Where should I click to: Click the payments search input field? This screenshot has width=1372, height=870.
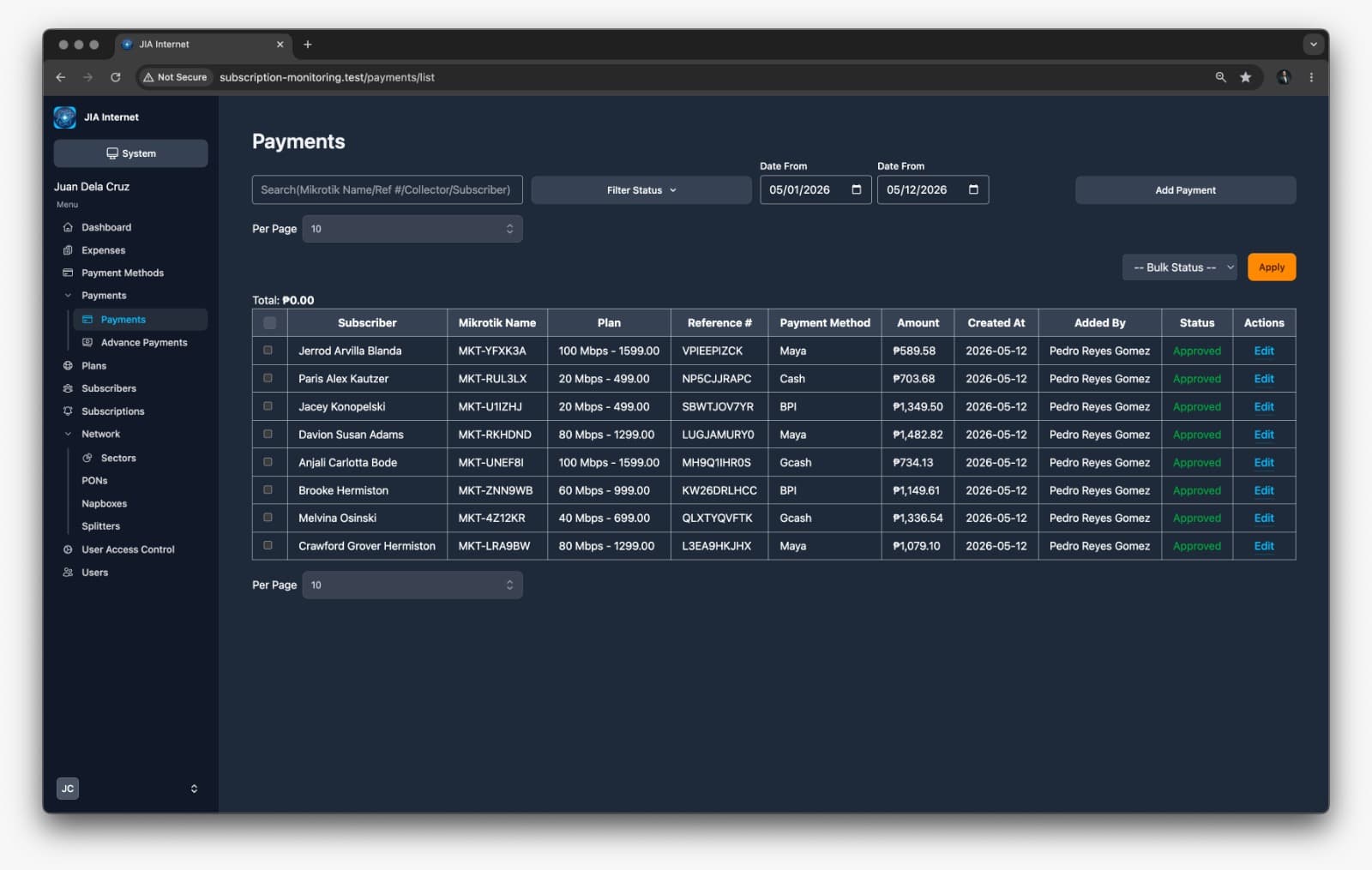pyautogui.click(x=387, y=190)
